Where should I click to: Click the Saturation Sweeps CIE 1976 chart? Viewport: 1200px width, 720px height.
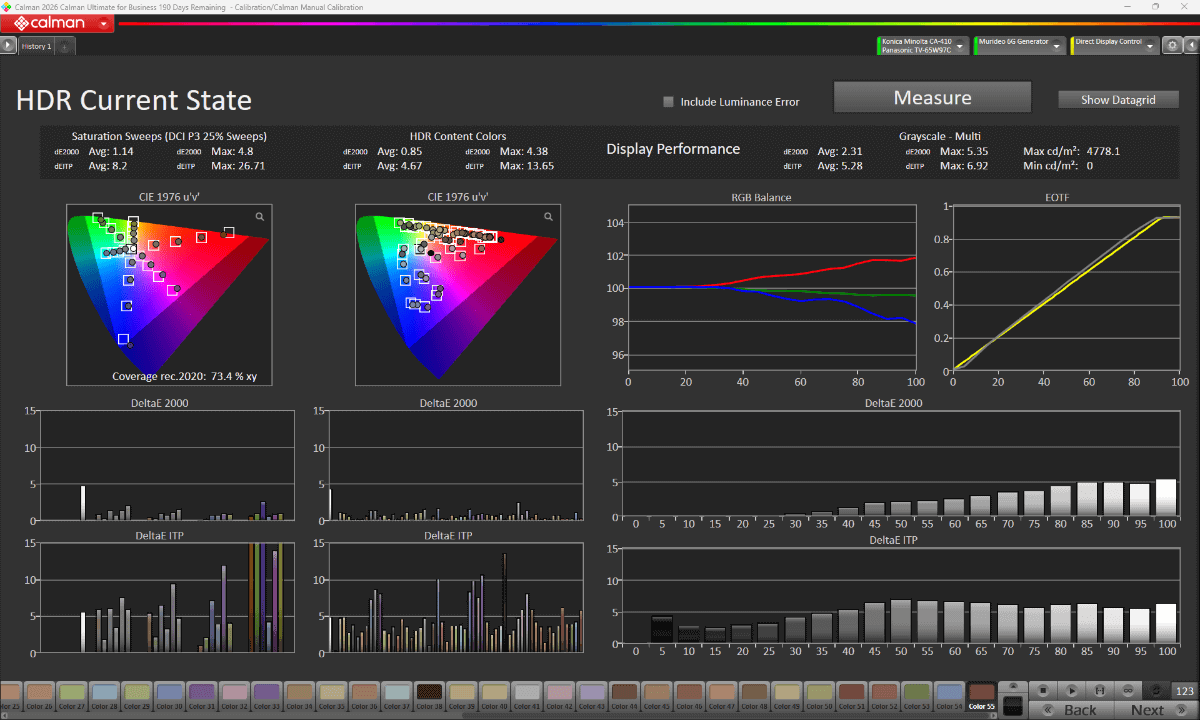click(168, 295)
